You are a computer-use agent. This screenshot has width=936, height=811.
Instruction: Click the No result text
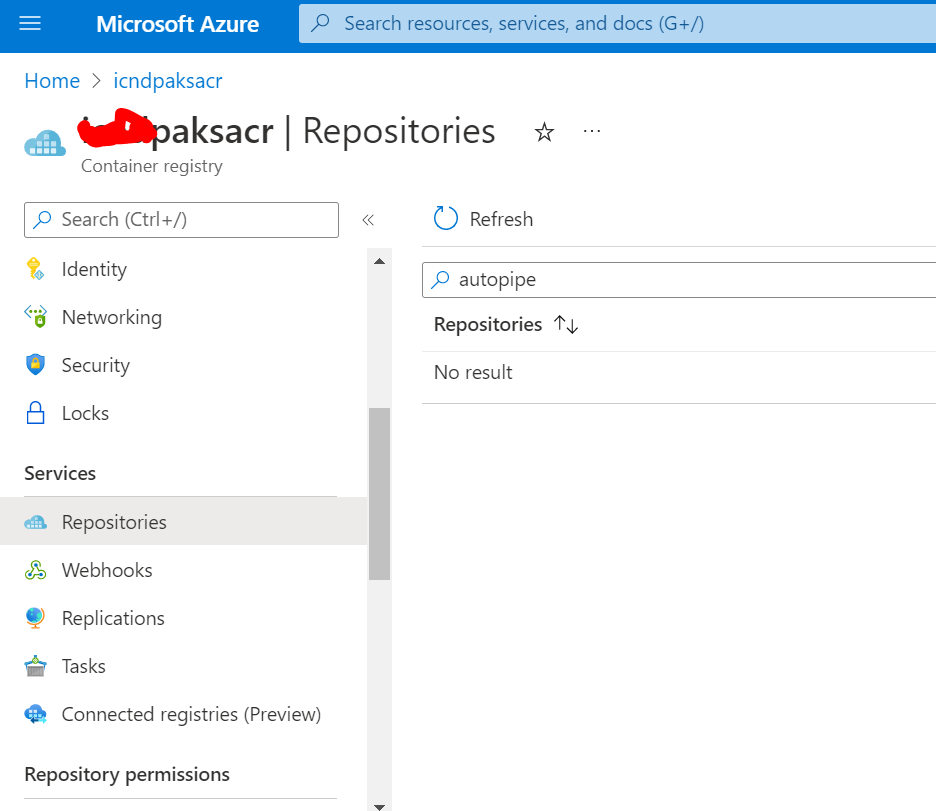point(473,372)
